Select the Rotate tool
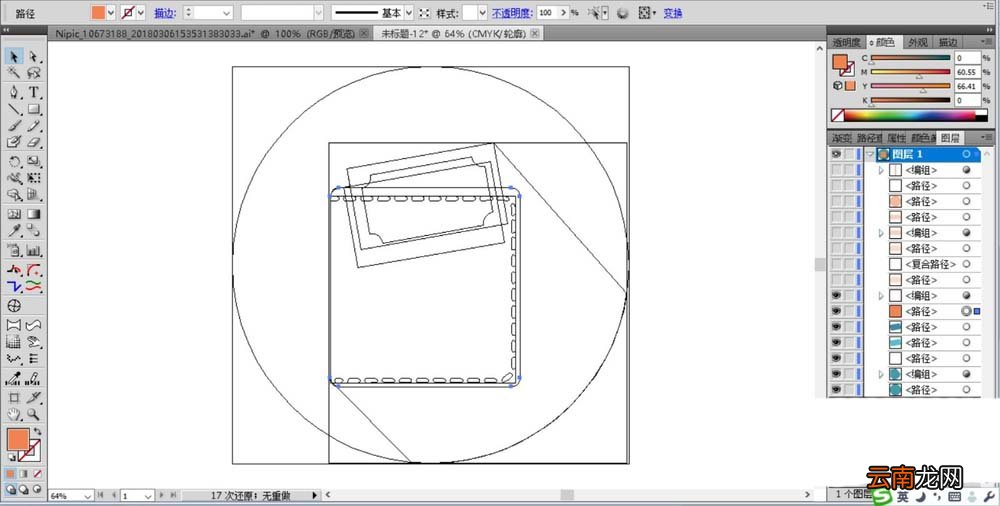Image resolution: width=1000 pixels, height=506 pixels. (x=14, y=162)
